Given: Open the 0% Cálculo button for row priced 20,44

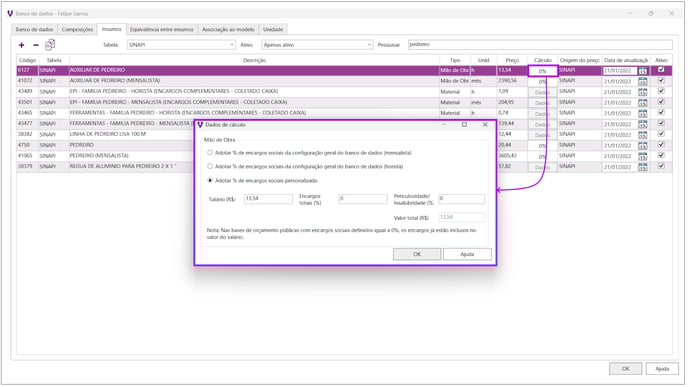Looking at the screenshot, I should coord(543,146).
